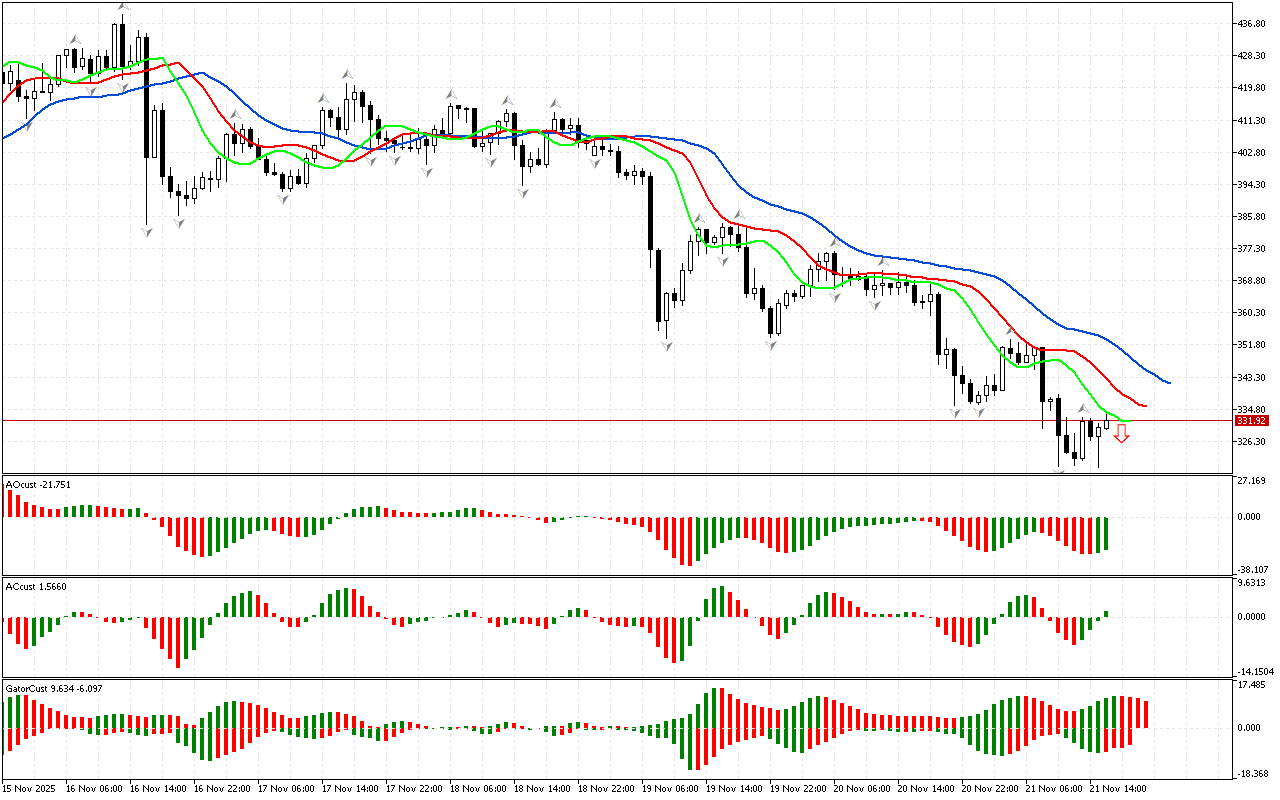Select the right end of the red Alligator line
Screen dimensions: 1280x800
click(x=1145, y=406)
